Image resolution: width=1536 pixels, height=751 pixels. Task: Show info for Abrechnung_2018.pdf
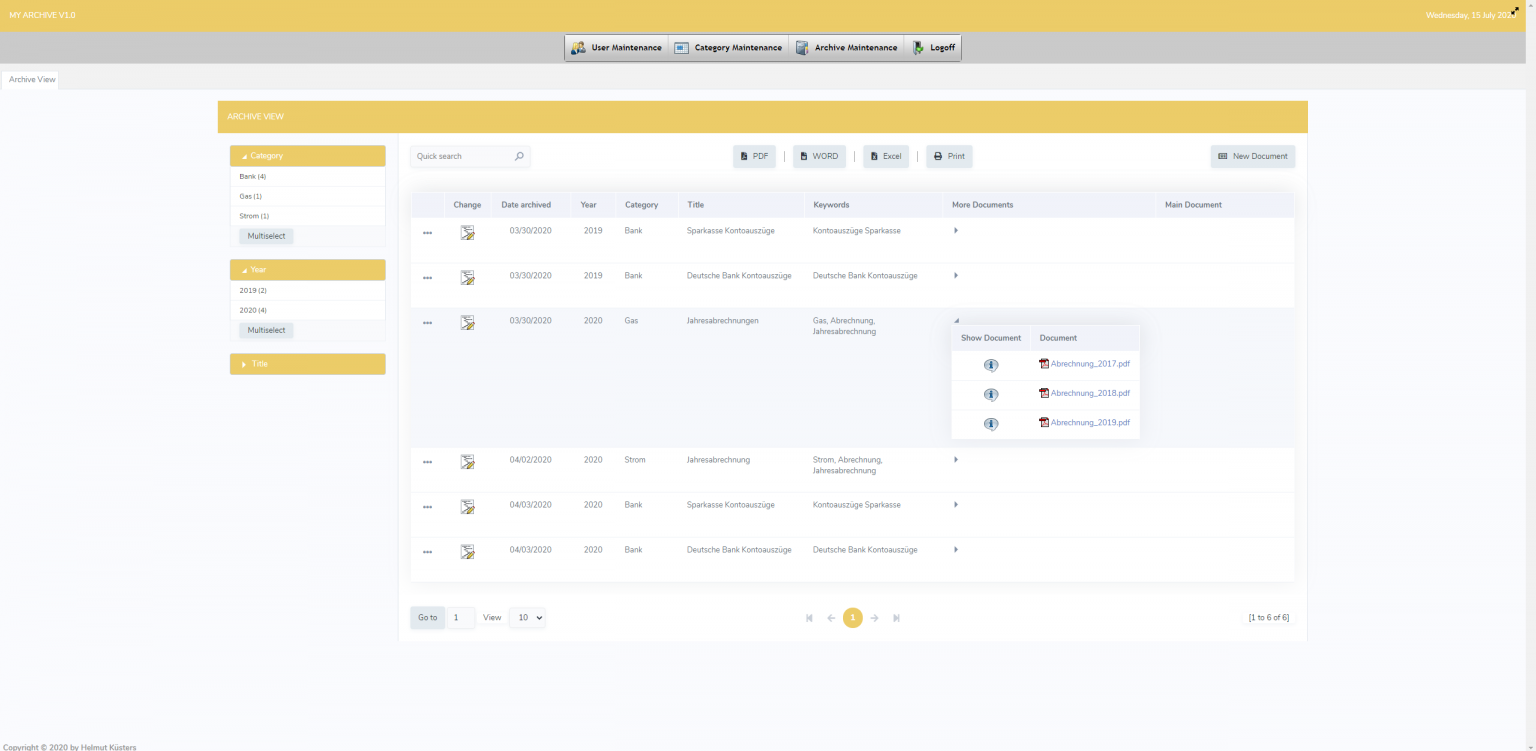pos(991,394)
